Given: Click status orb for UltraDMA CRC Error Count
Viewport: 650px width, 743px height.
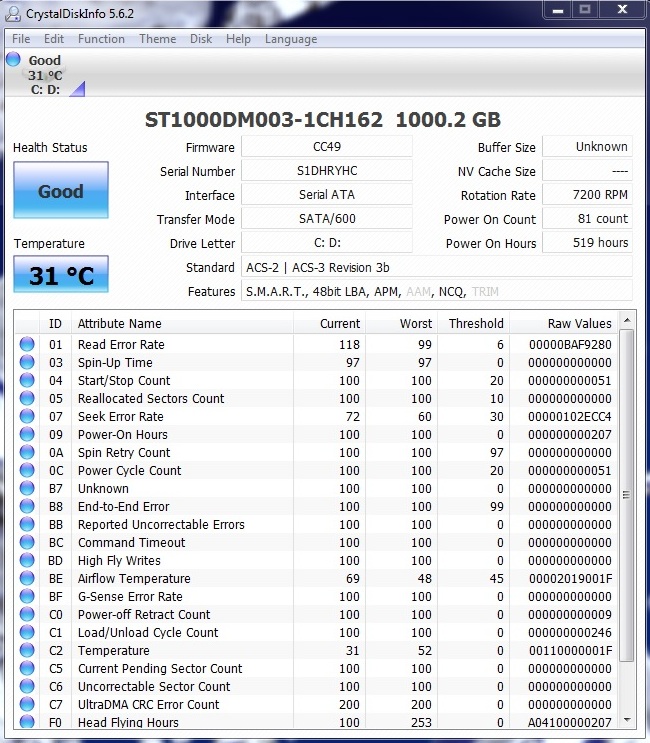Looking at the screenshot, I should [x=27, y=704].
